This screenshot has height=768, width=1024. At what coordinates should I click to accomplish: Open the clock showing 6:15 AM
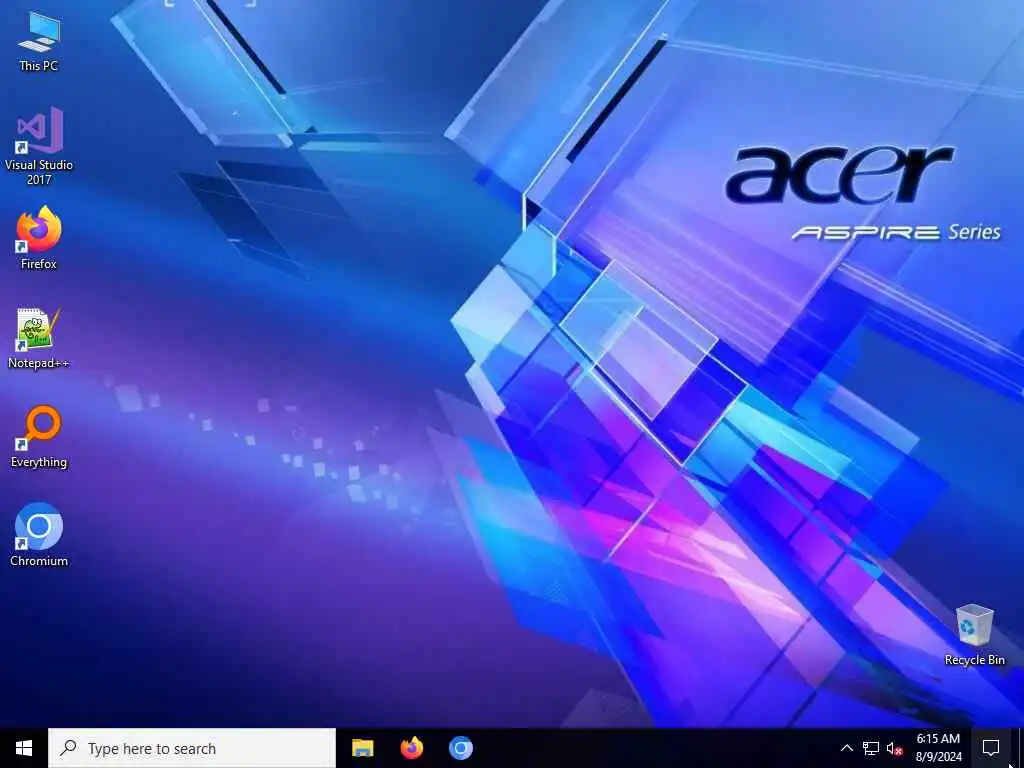[938, 748]
